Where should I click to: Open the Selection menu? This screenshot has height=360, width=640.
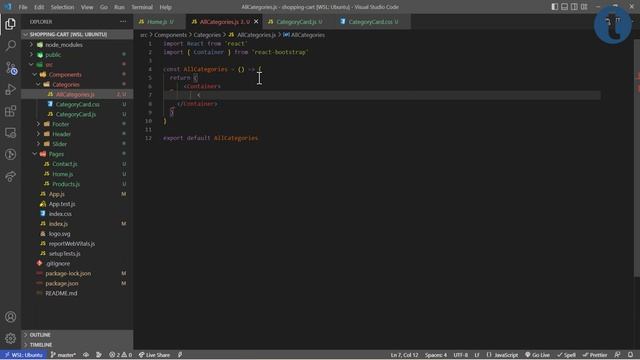[x=62, y=7]
